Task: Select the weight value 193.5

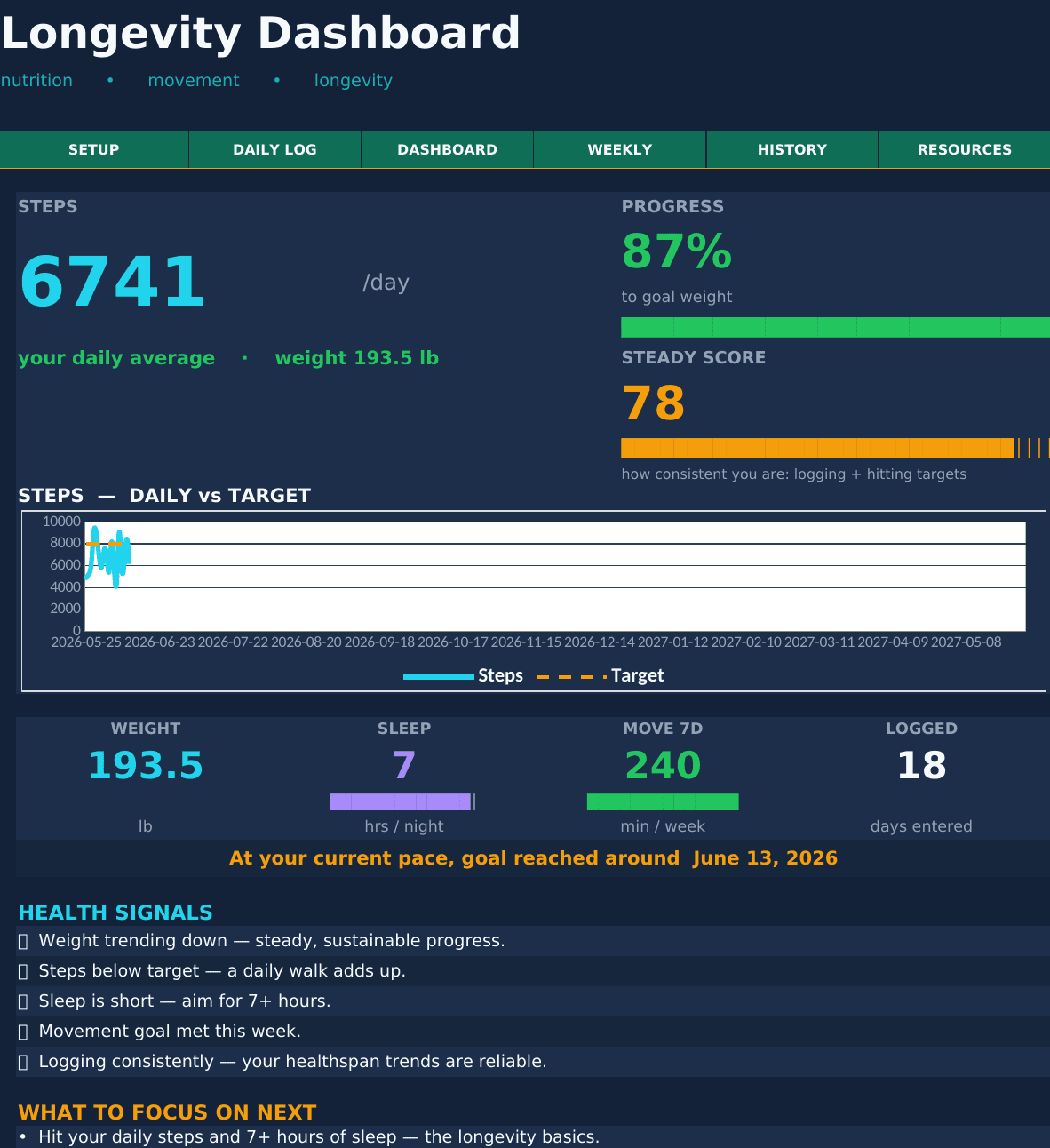Action: (146, 765)
